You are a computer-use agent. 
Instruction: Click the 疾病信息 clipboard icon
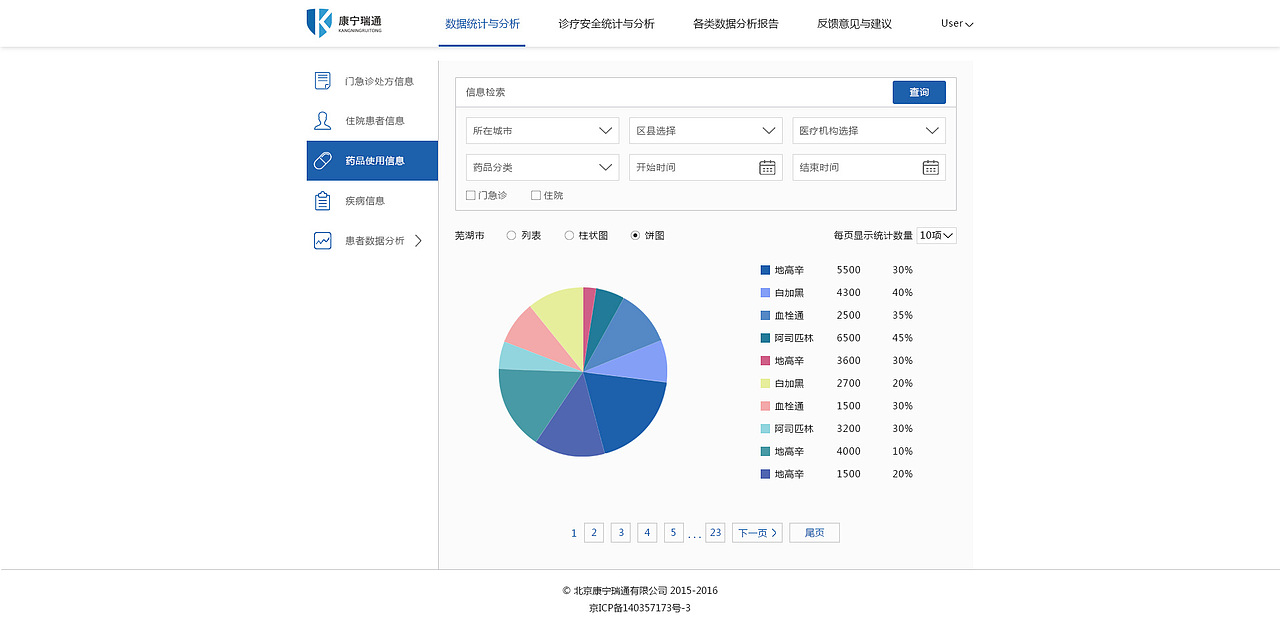tap(322, 201)
